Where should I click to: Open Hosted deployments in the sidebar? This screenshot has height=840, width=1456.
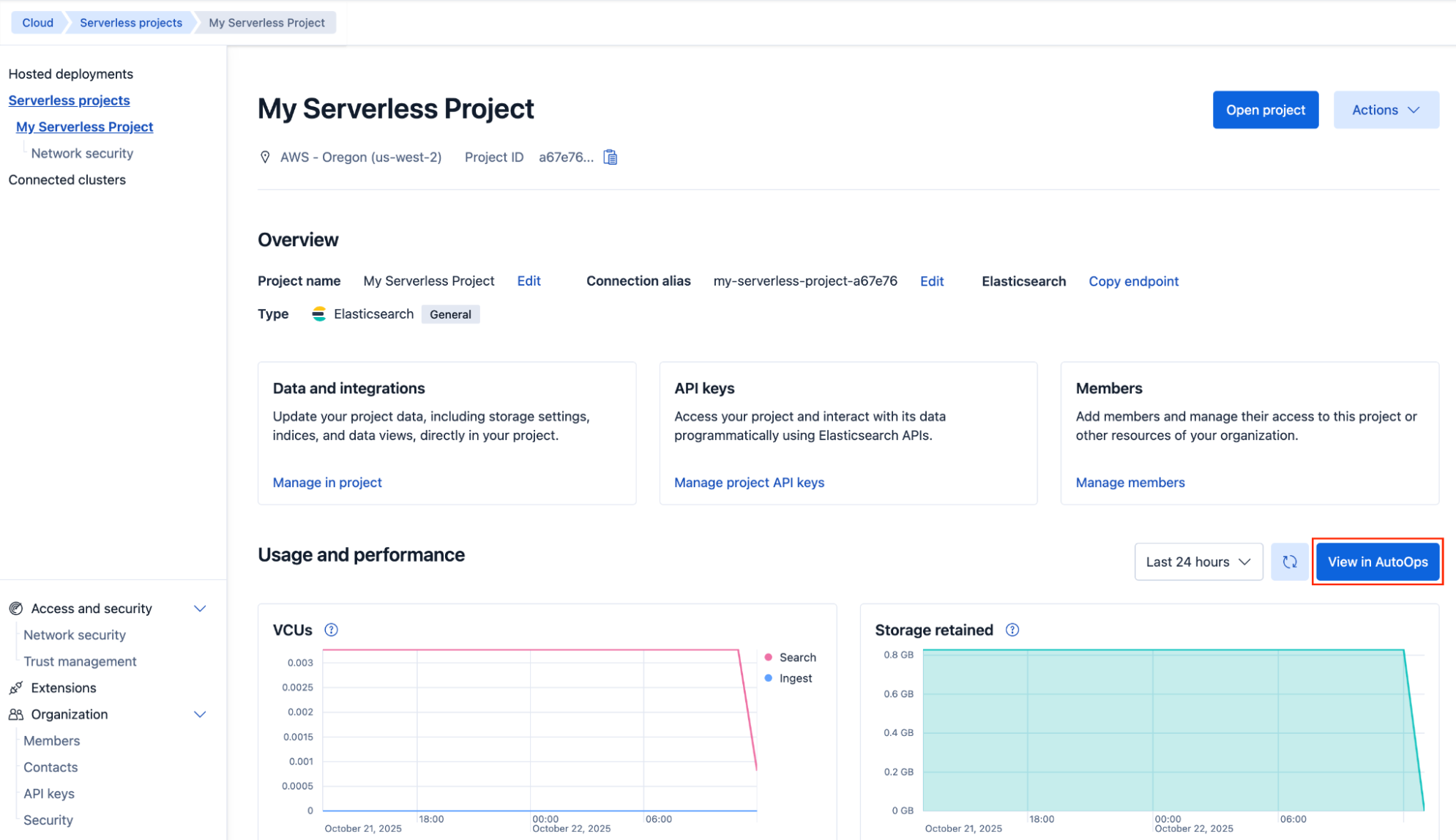(70, 74)
